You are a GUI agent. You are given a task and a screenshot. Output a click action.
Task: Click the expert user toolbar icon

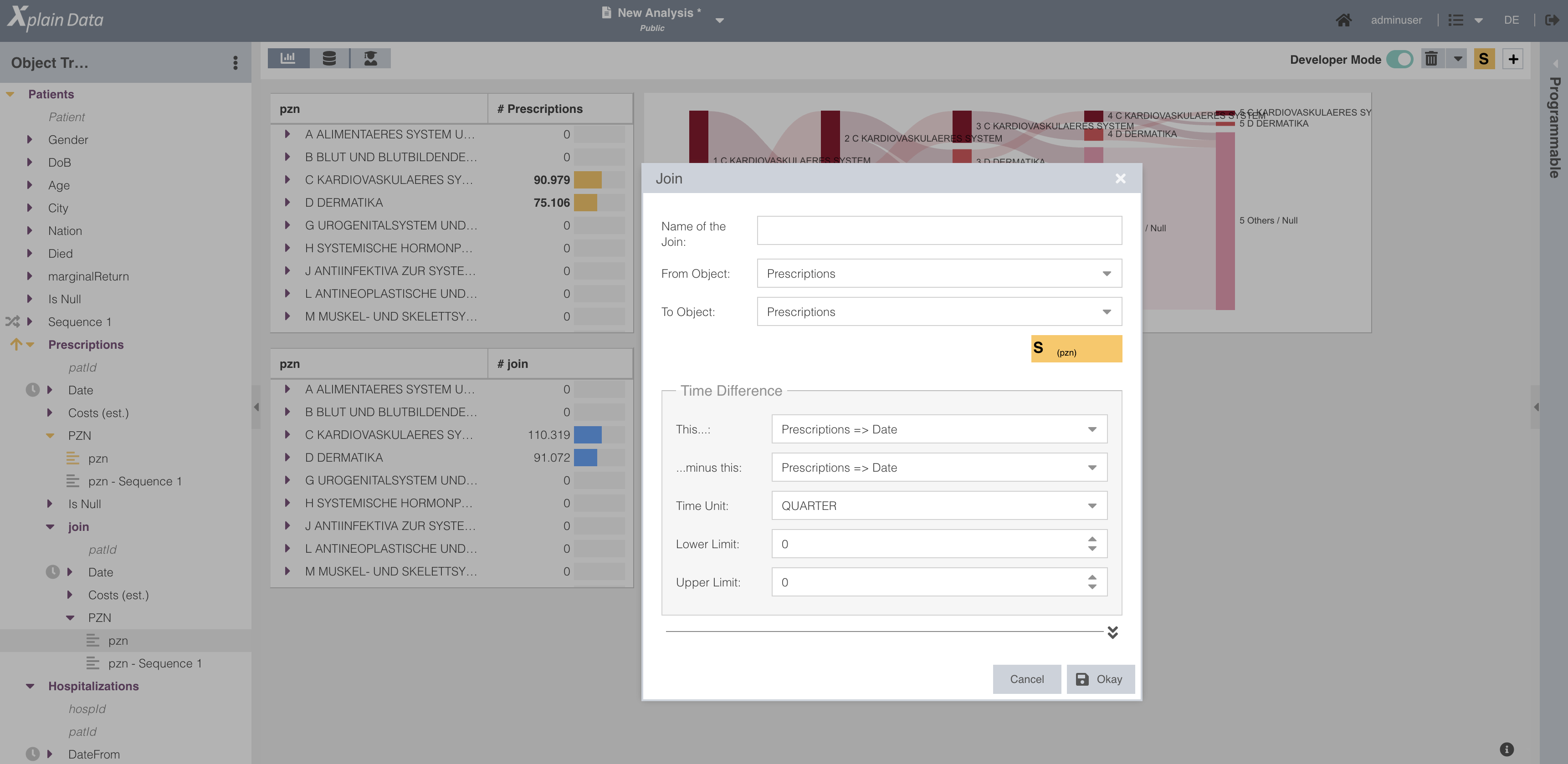point(370,58)
